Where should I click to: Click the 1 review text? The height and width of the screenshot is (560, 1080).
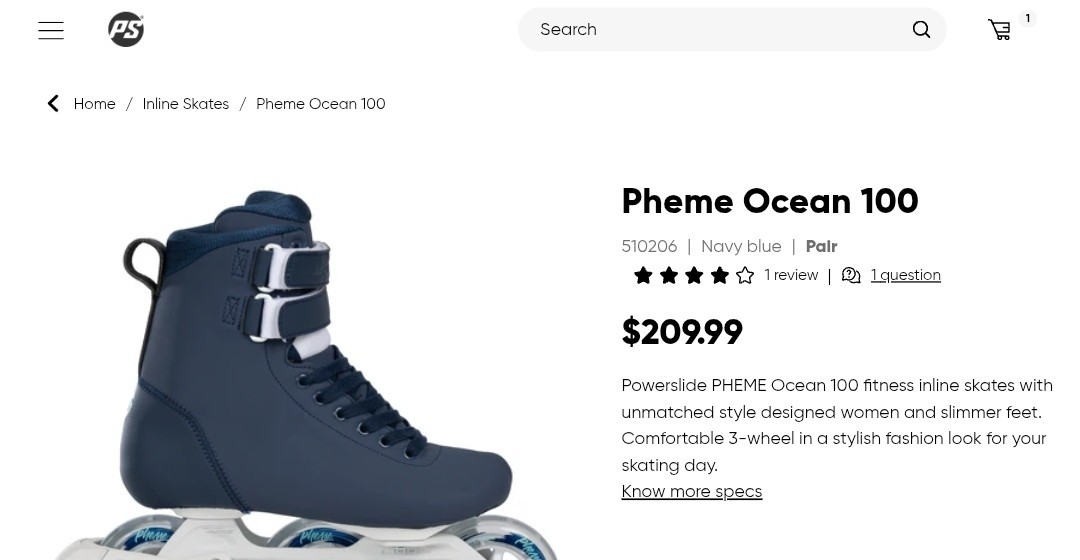pos(791,275)
